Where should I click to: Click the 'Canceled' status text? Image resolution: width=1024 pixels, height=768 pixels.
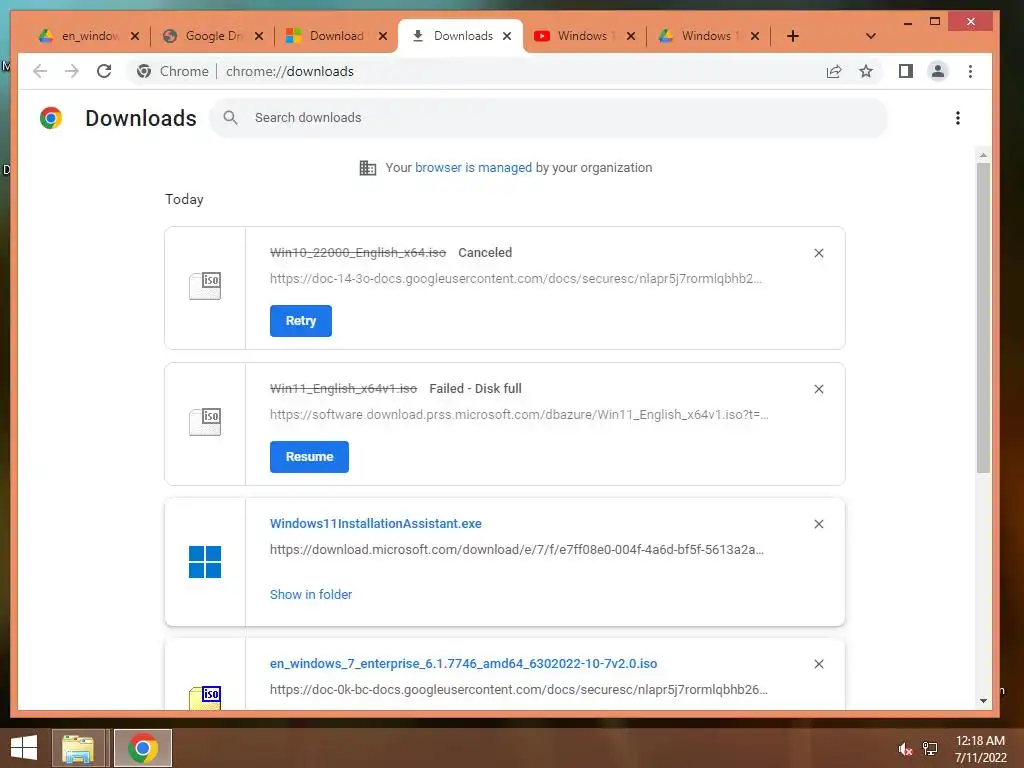(485, 253)
